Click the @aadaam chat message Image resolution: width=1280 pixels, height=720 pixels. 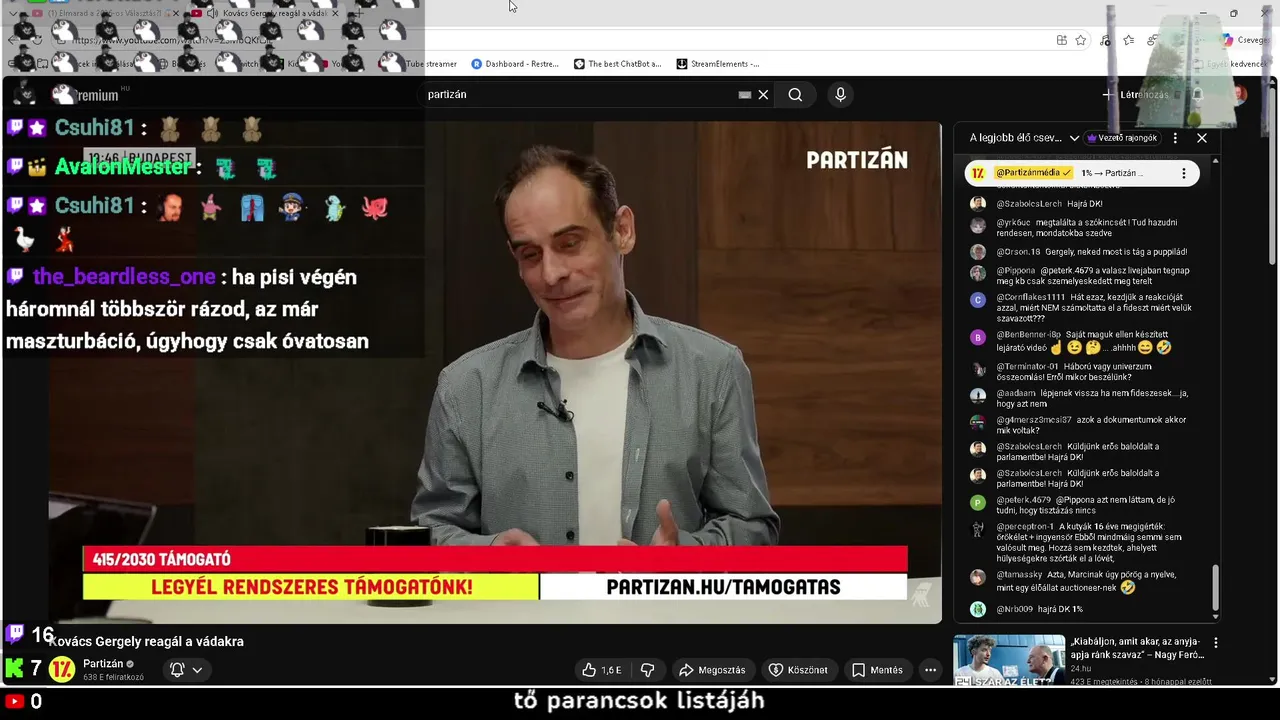pyautogui.click(x=1092, y=398)
